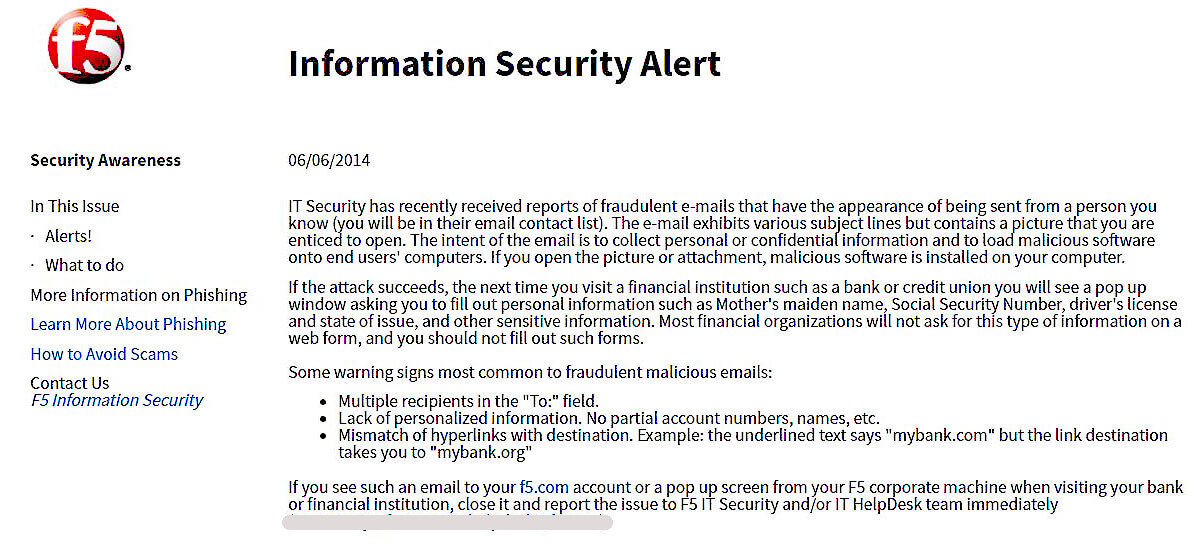Viewport: 1199px width, 558px height.
Task: Open the Learn More About Phishing link
Action: (128, 324)
